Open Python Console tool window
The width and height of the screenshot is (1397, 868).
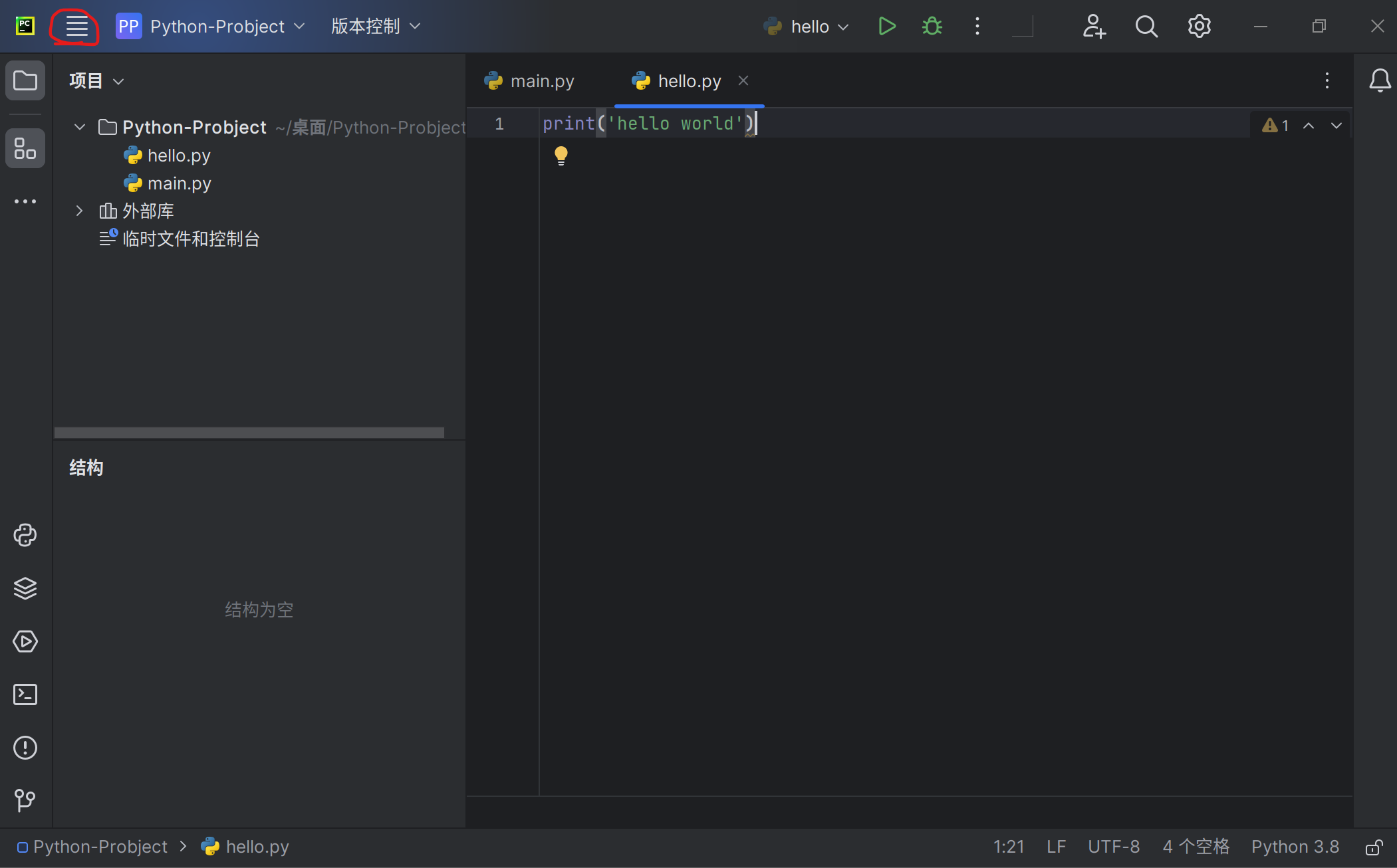[25, 535]
